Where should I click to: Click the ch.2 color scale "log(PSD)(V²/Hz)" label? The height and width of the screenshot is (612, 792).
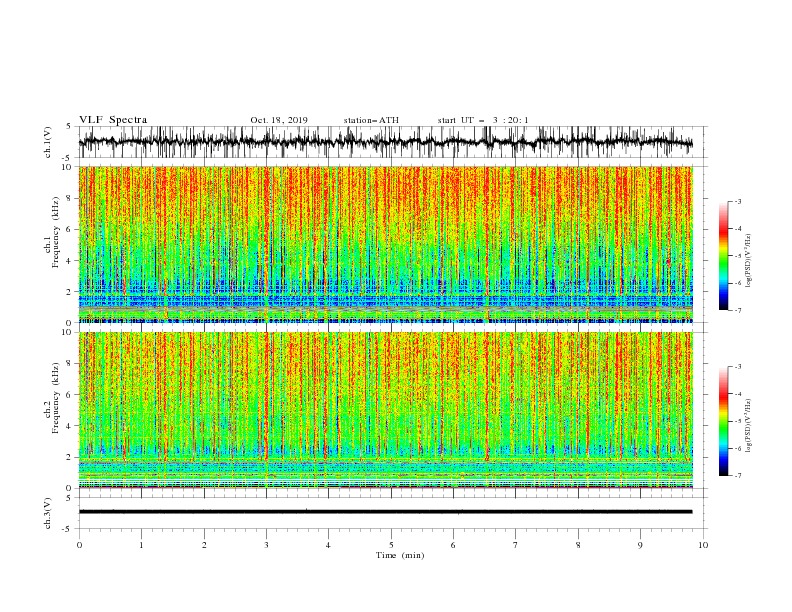748,426
